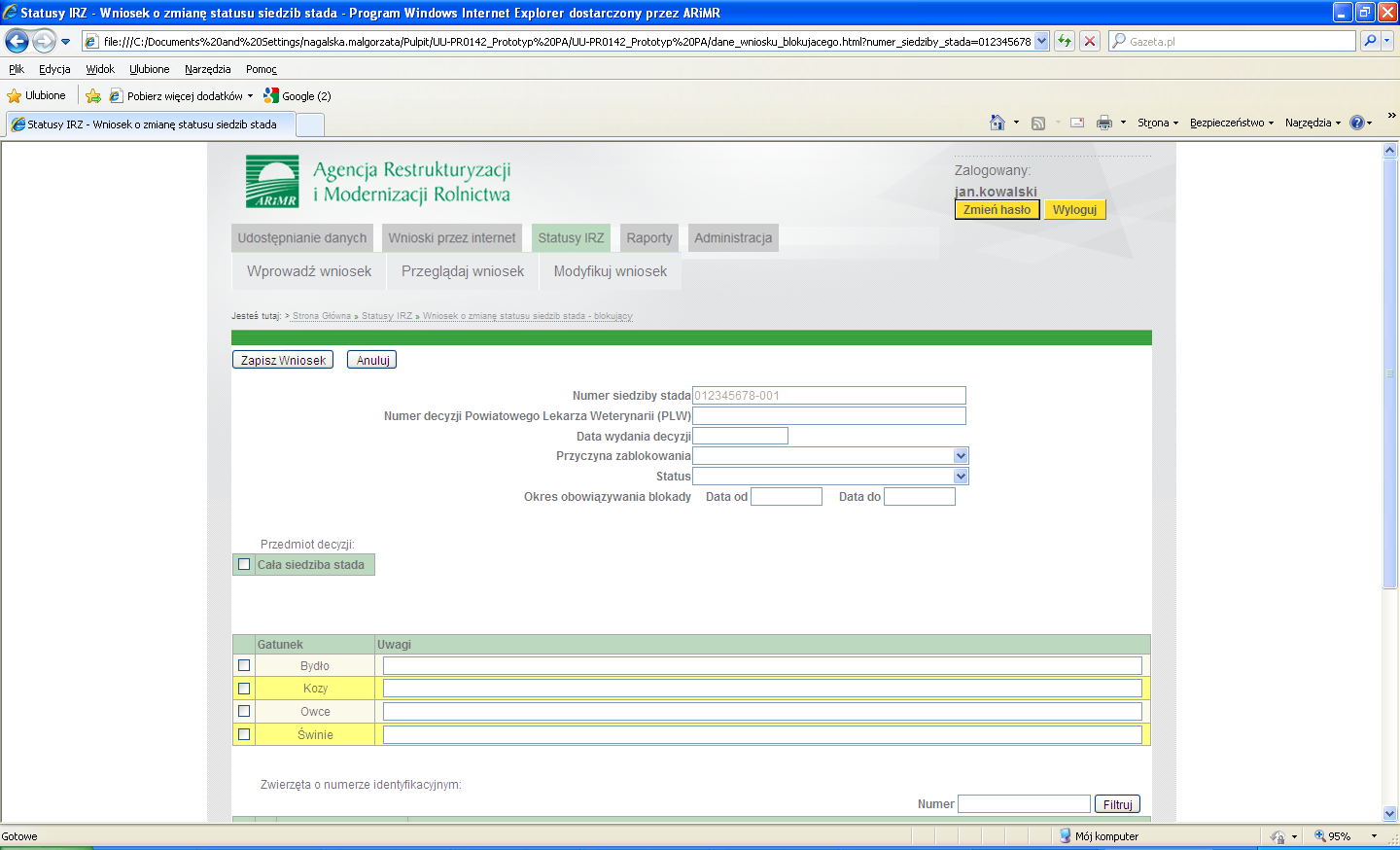Image resolution: width=1400 pixels, height=850 pixels.
Task: Open the Narzędzia command bar menu
Action: [x=1312, y=123]
